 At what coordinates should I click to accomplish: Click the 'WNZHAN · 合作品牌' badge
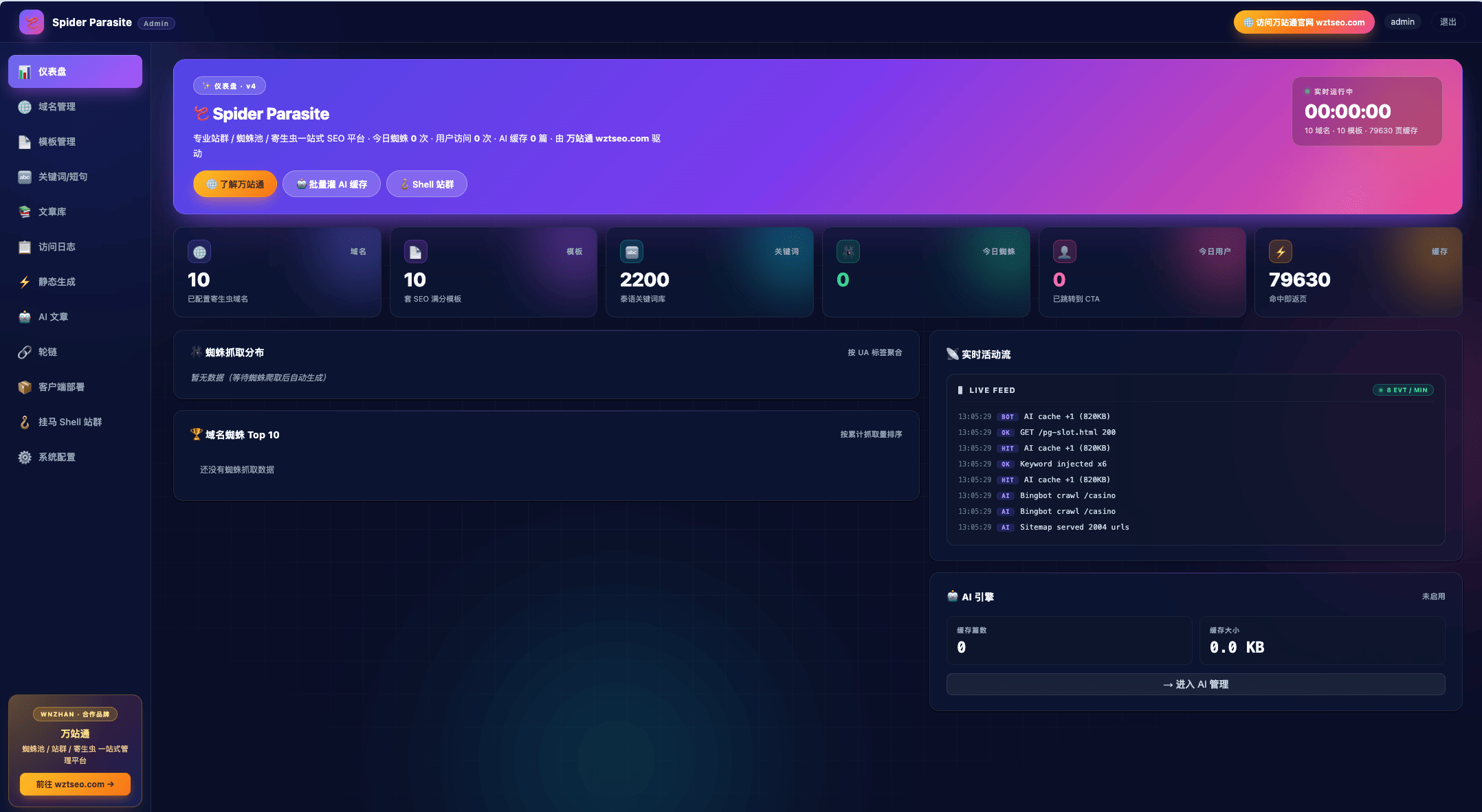tap(75, 714)
